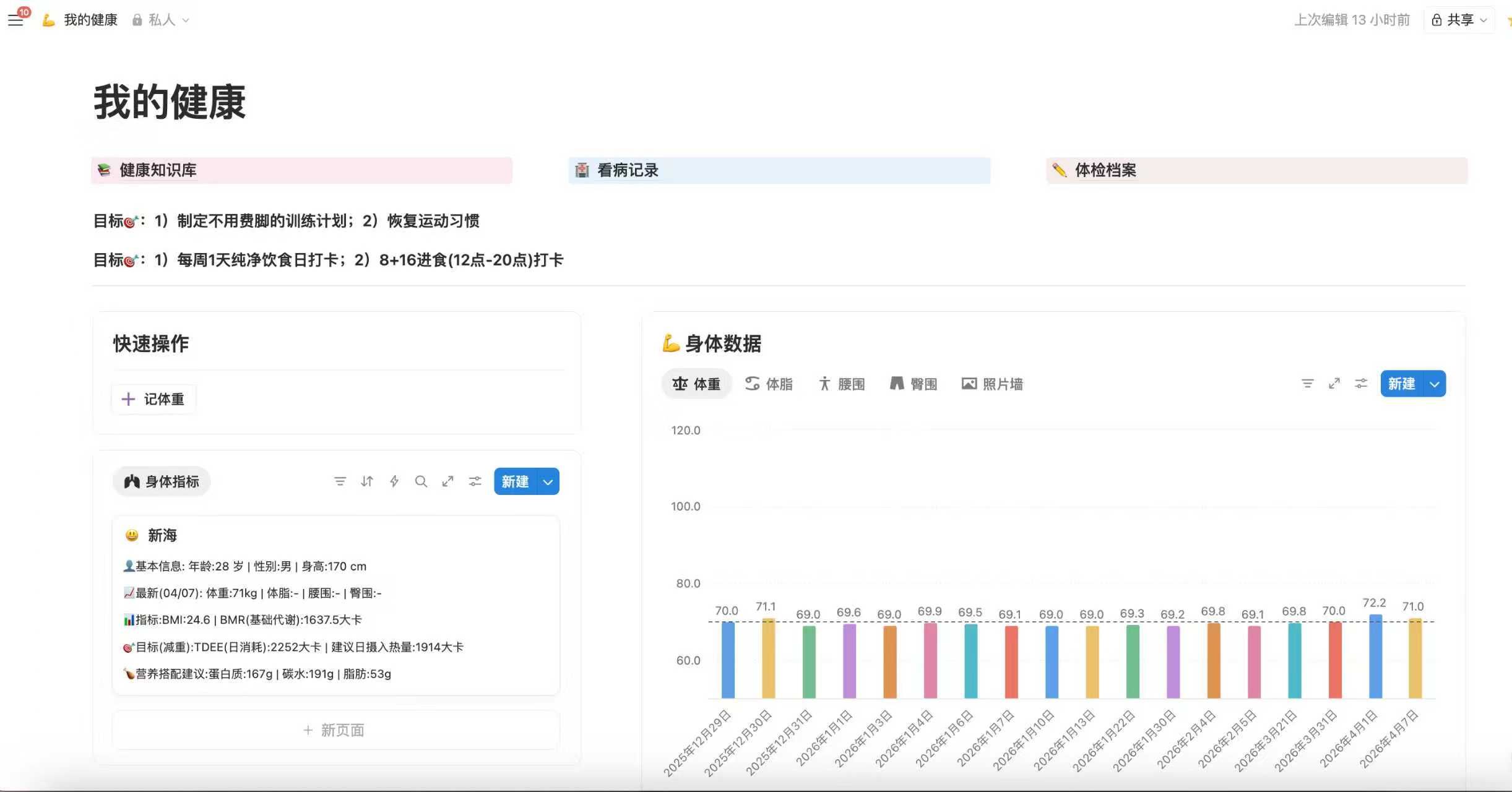Open 共享 share menu

[x=1459, y=20]
